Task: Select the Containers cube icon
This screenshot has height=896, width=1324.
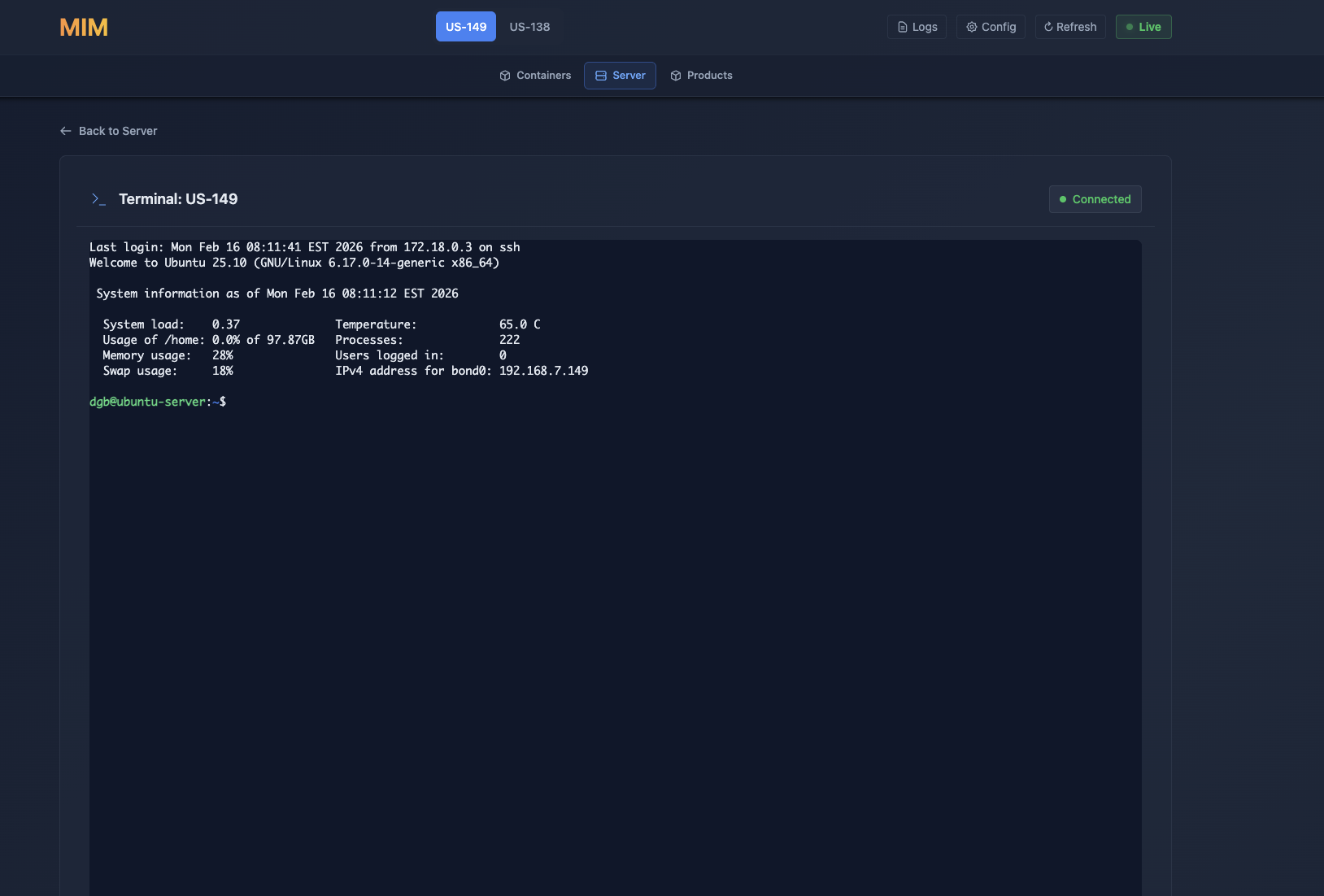Action: (504, 75)
